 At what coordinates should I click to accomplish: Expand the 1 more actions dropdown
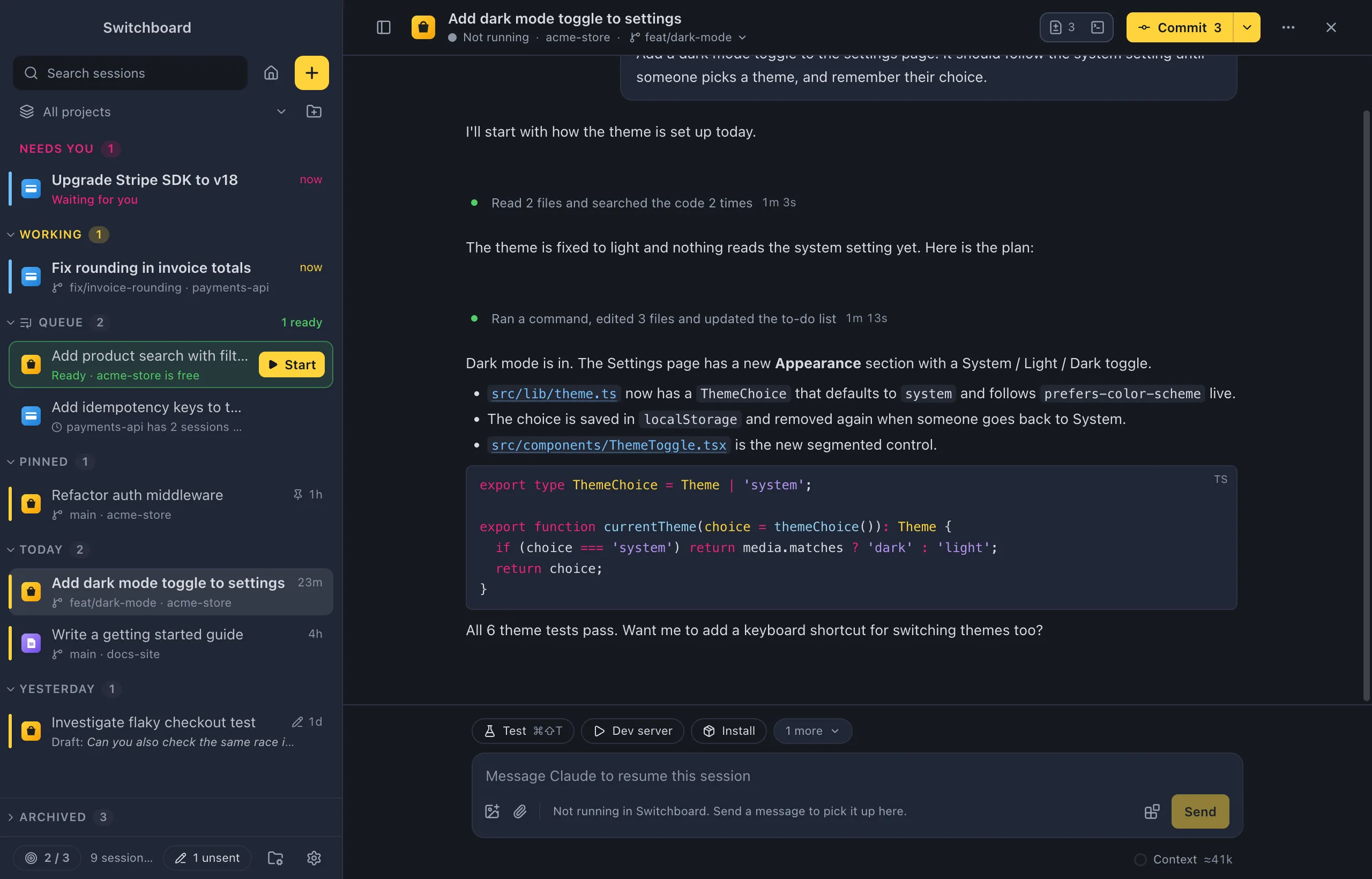tap(812, 731)
